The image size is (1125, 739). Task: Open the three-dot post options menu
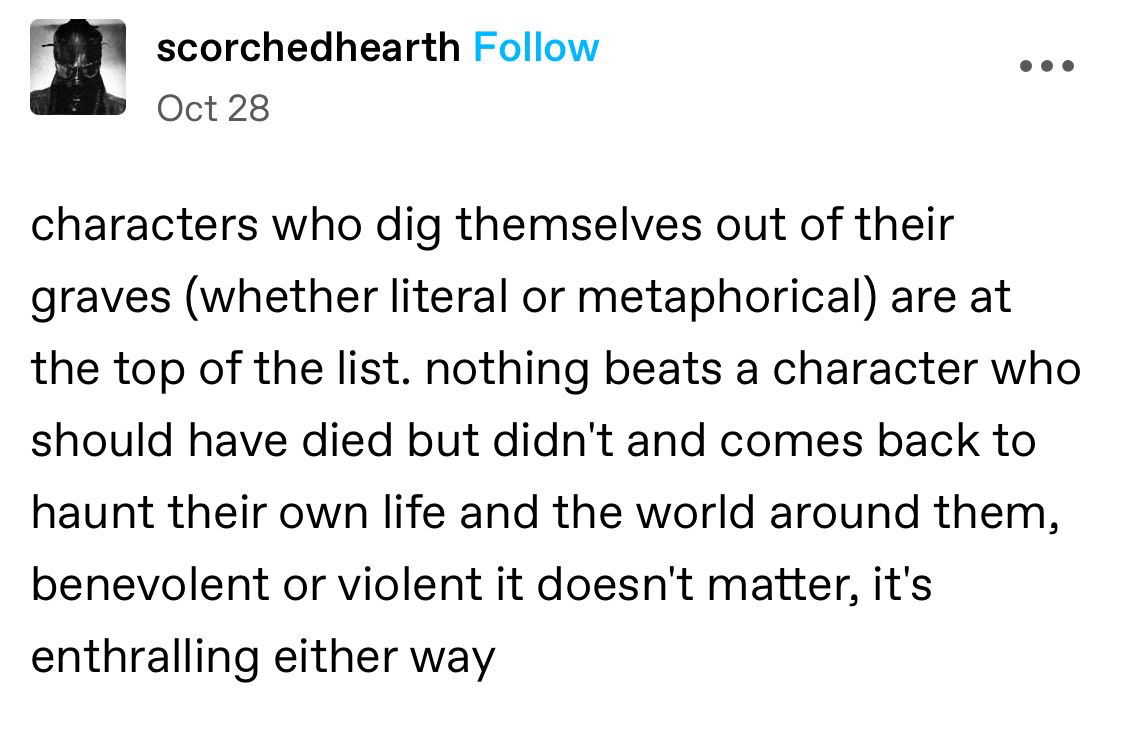pos(1048,67)
